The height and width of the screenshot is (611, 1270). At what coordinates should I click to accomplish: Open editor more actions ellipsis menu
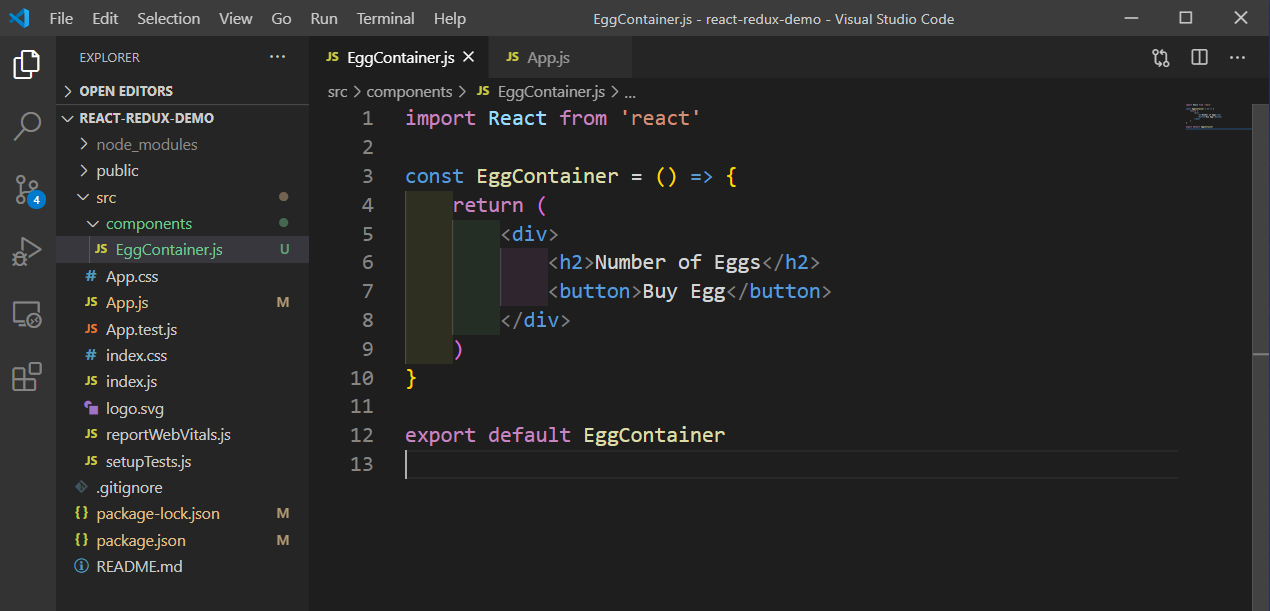click(x=1238, y=58)
